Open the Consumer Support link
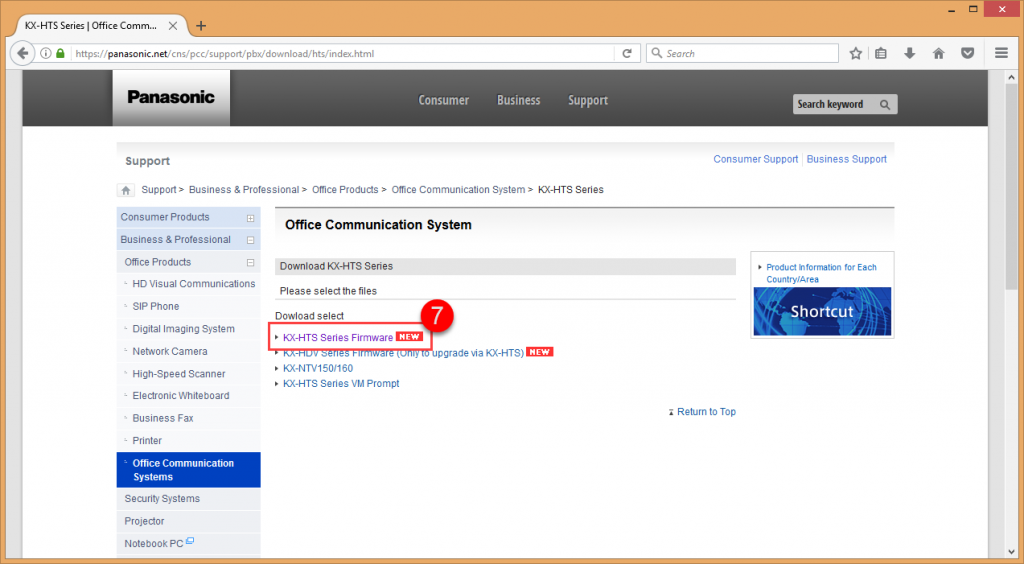The width and height of the screenshot is (1024, 564). [x=756, y=159]
